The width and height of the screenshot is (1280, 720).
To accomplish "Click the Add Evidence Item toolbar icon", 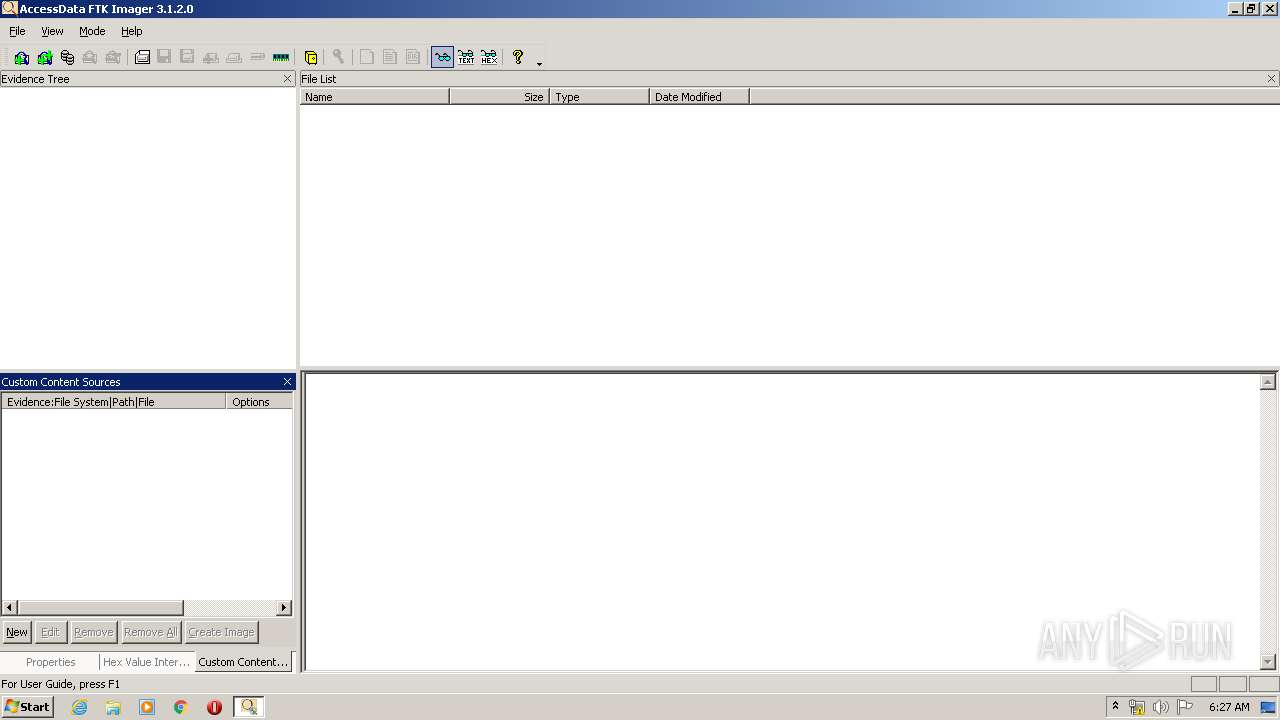I will 21,57.
